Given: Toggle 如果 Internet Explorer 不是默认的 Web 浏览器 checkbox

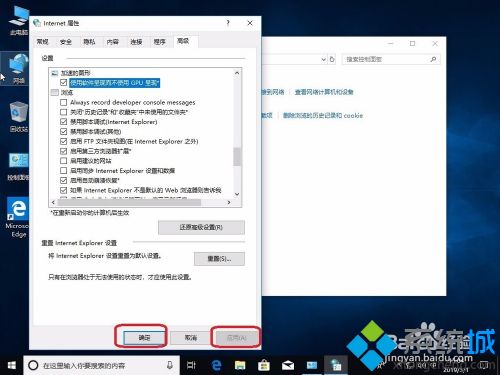Looking at the screenshot, I should click(x=64, y=190).
